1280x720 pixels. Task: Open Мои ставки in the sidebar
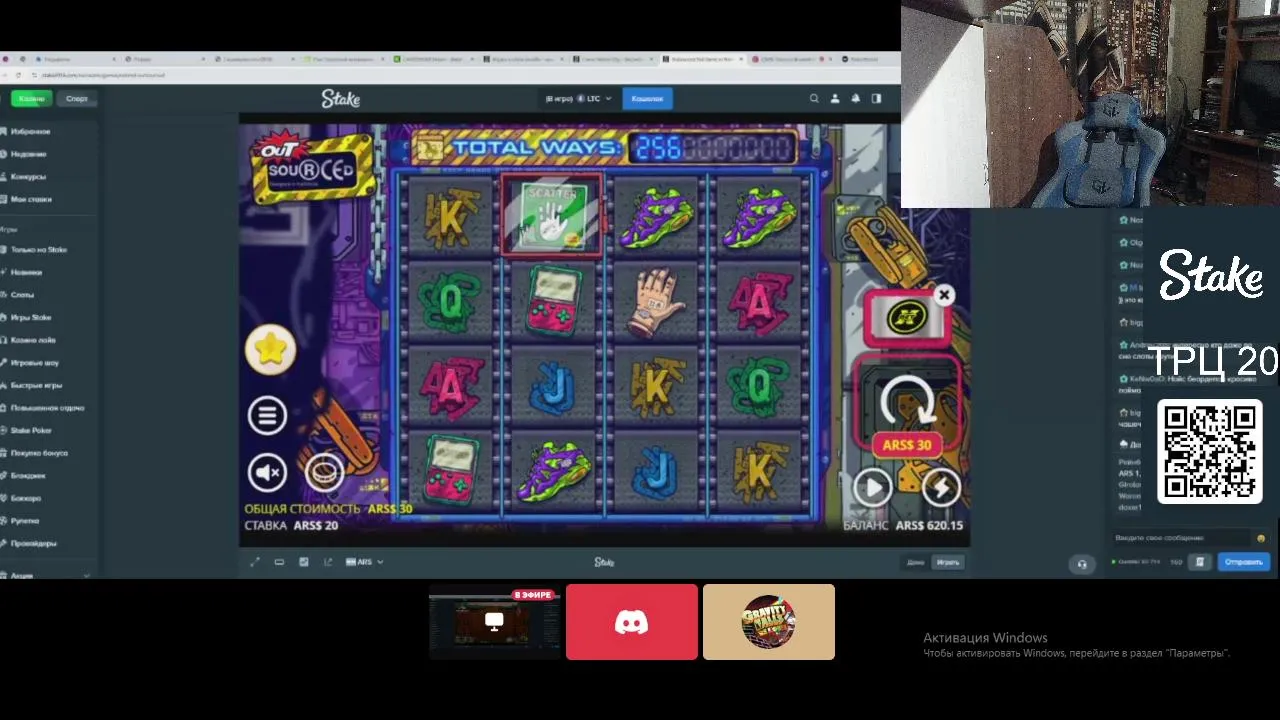point(30,199)
